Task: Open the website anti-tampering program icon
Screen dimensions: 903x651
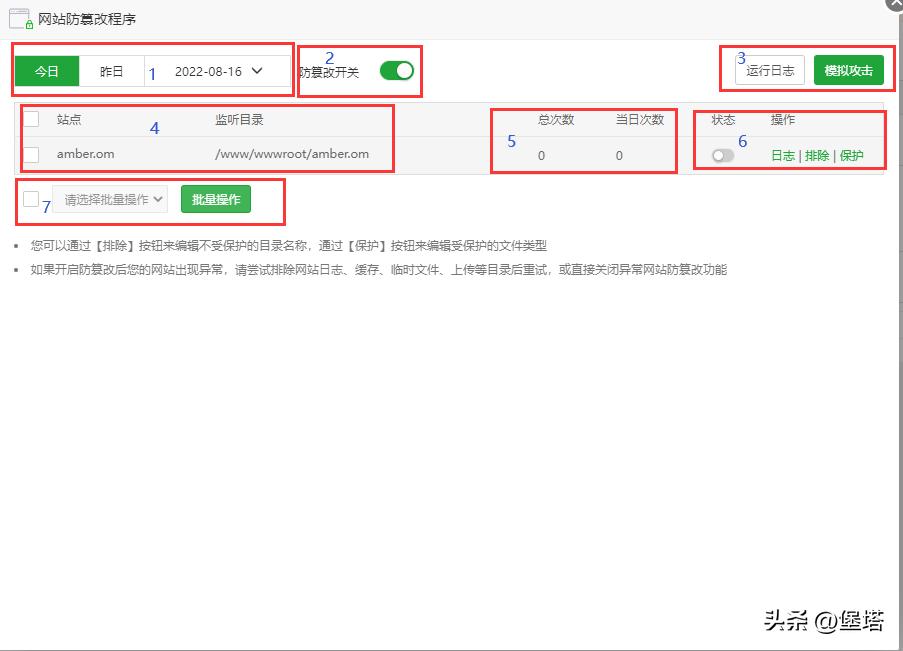Action: 18,17
